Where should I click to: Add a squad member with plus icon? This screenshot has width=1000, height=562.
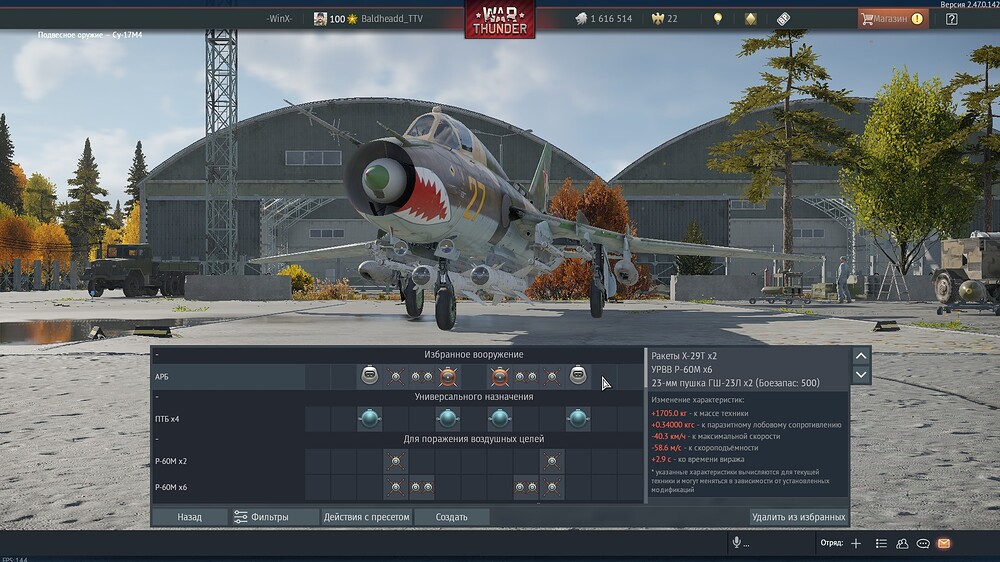(x=856, y=543)
